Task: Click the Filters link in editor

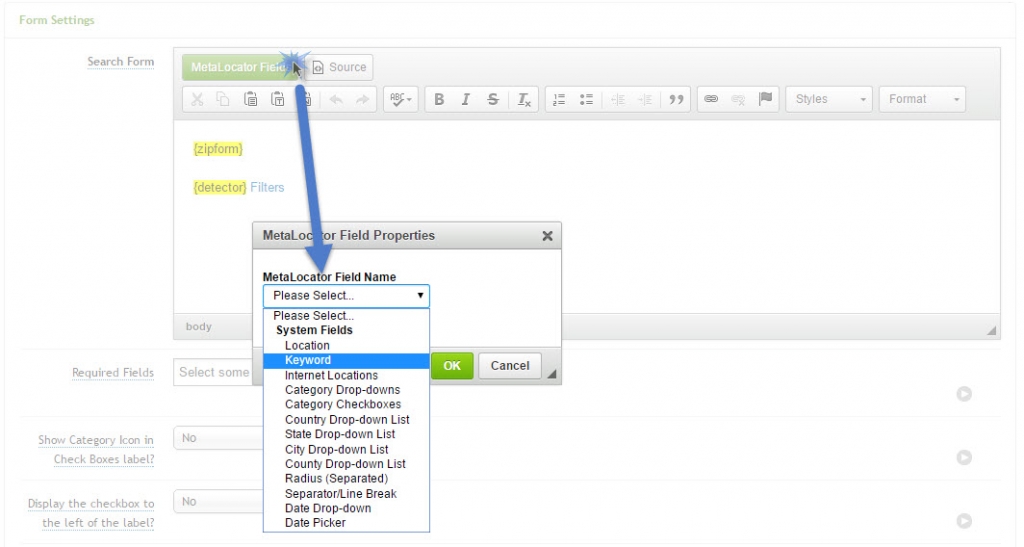Action: pyautogui.click(x=267, y=187)
